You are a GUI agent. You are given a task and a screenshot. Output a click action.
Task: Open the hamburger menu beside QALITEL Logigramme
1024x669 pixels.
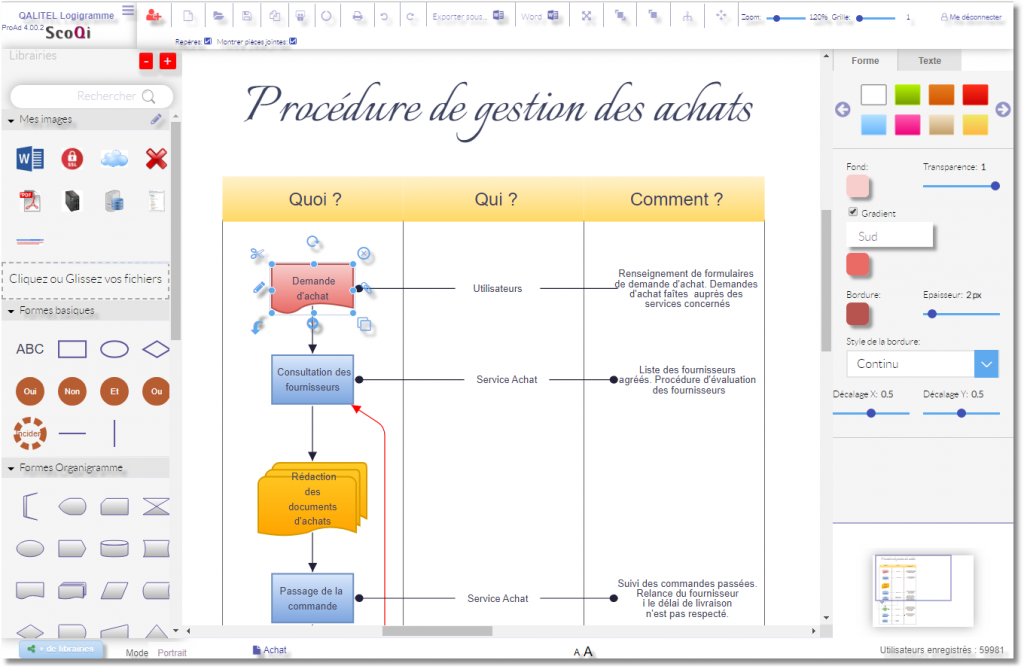point(128,10)
